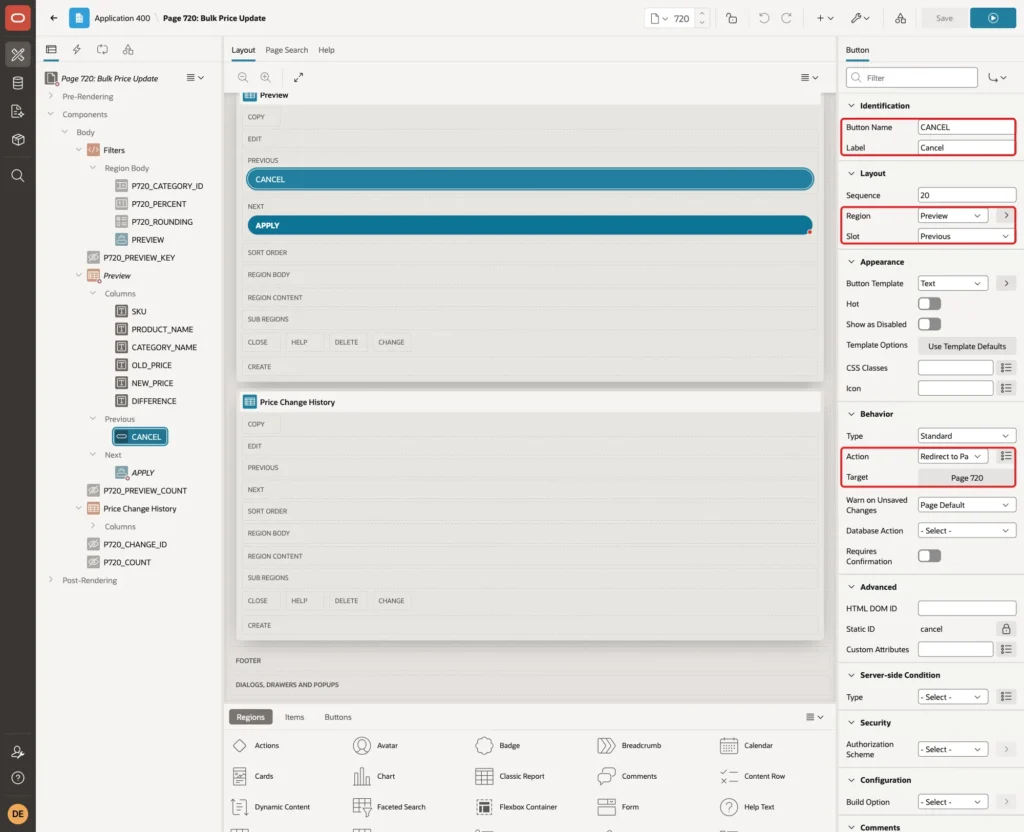Click Static ID lock icon
1024x832 pixels.
tap(1006, 629)
